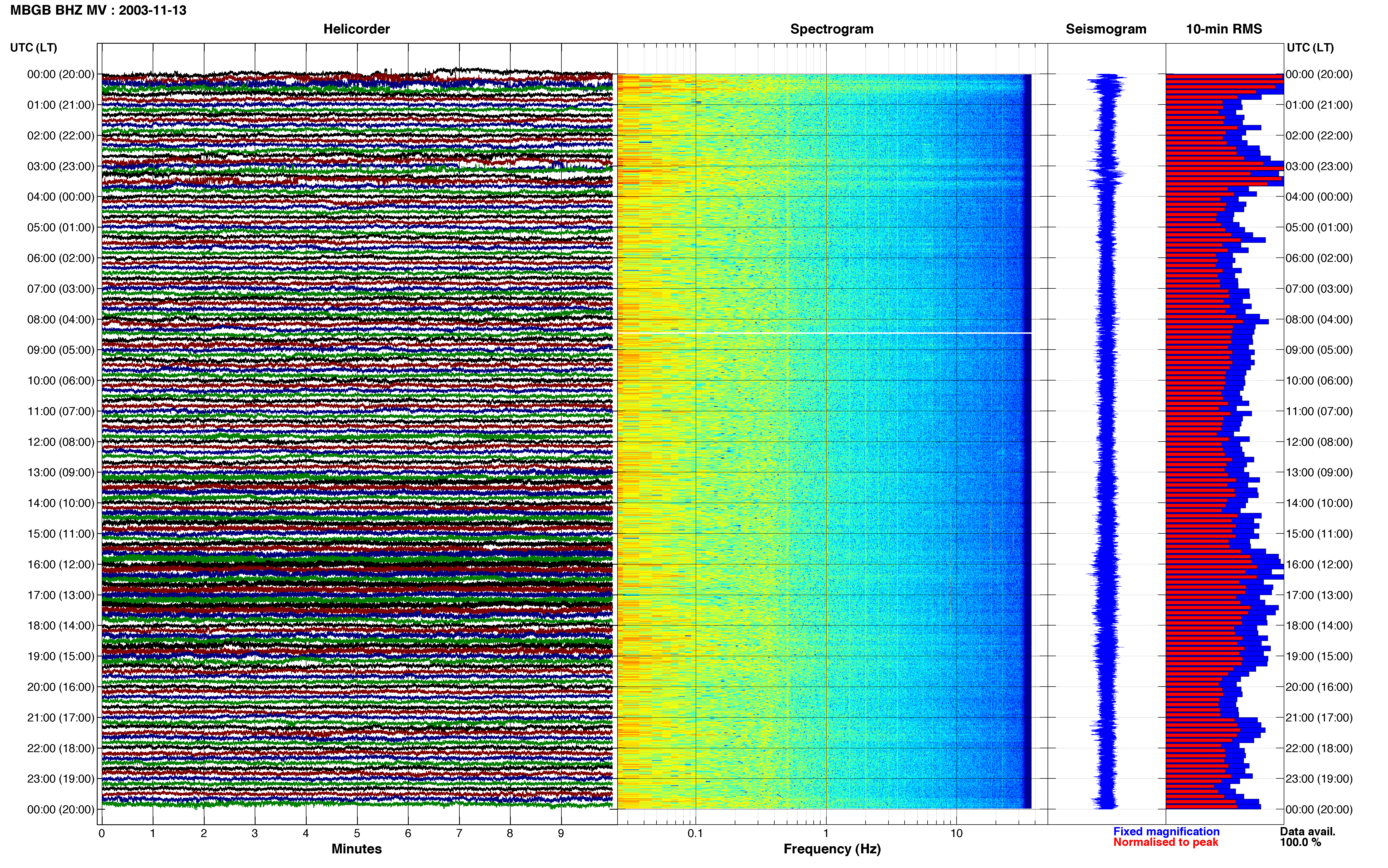Click the '0' tick on Minutes axis
The width and height of the screenshot is (1388, 868).
click(101, 833)
